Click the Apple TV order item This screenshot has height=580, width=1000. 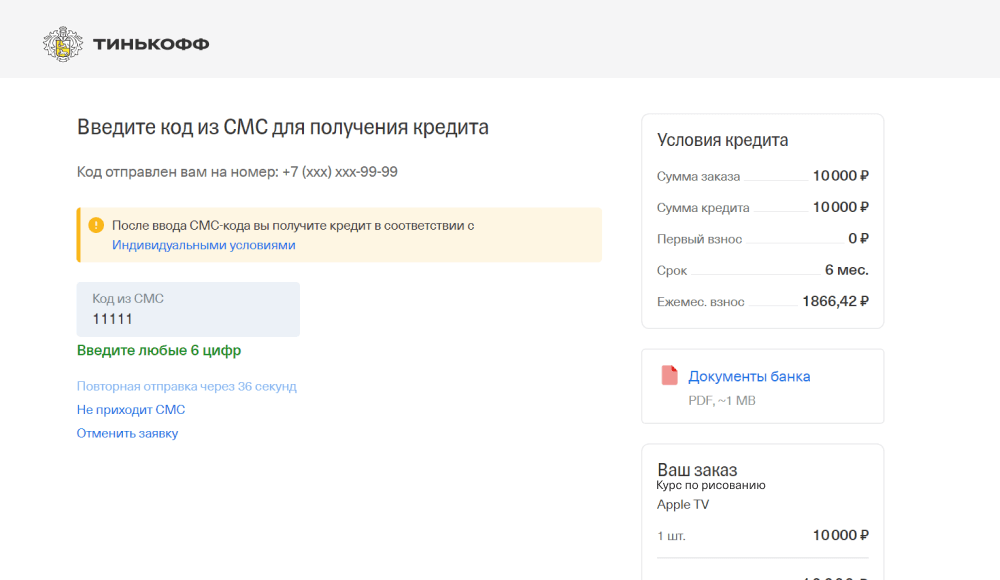click(x=682, y=504)
